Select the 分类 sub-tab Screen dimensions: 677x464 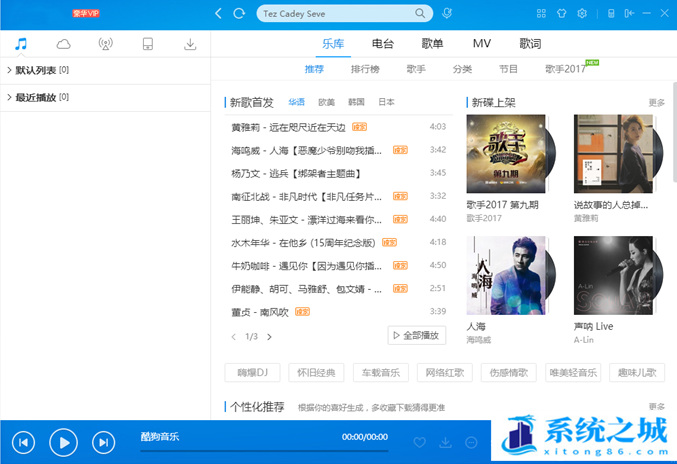(x=462, y=69)
